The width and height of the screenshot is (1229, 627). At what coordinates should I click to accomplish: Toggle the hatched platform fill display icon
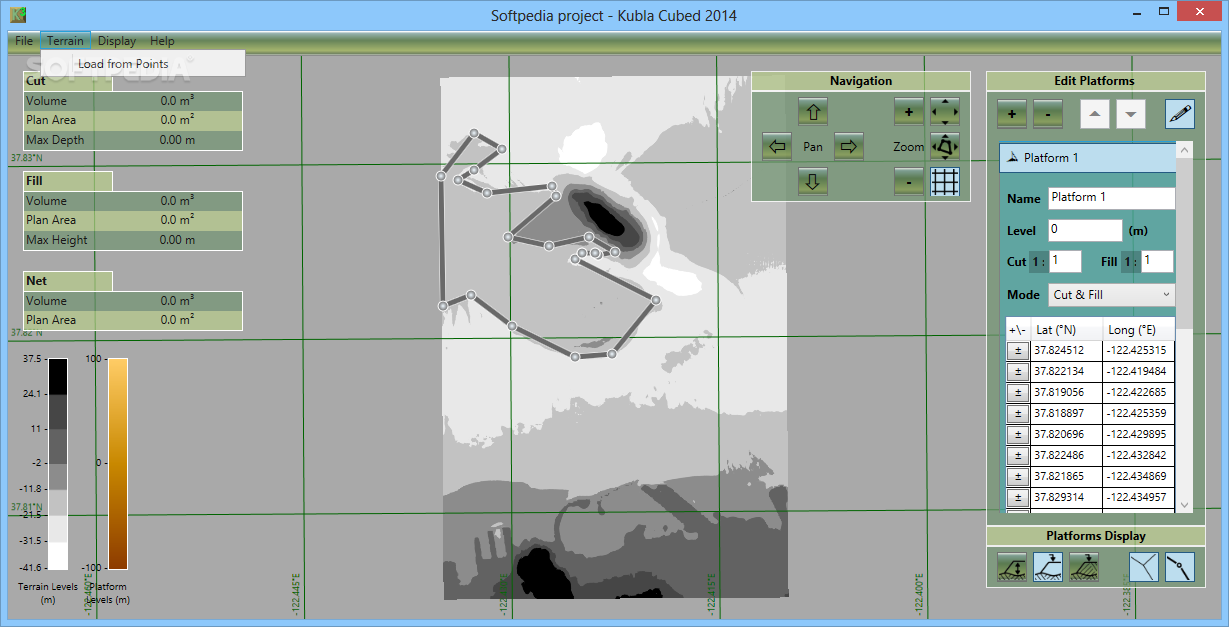1084,567
